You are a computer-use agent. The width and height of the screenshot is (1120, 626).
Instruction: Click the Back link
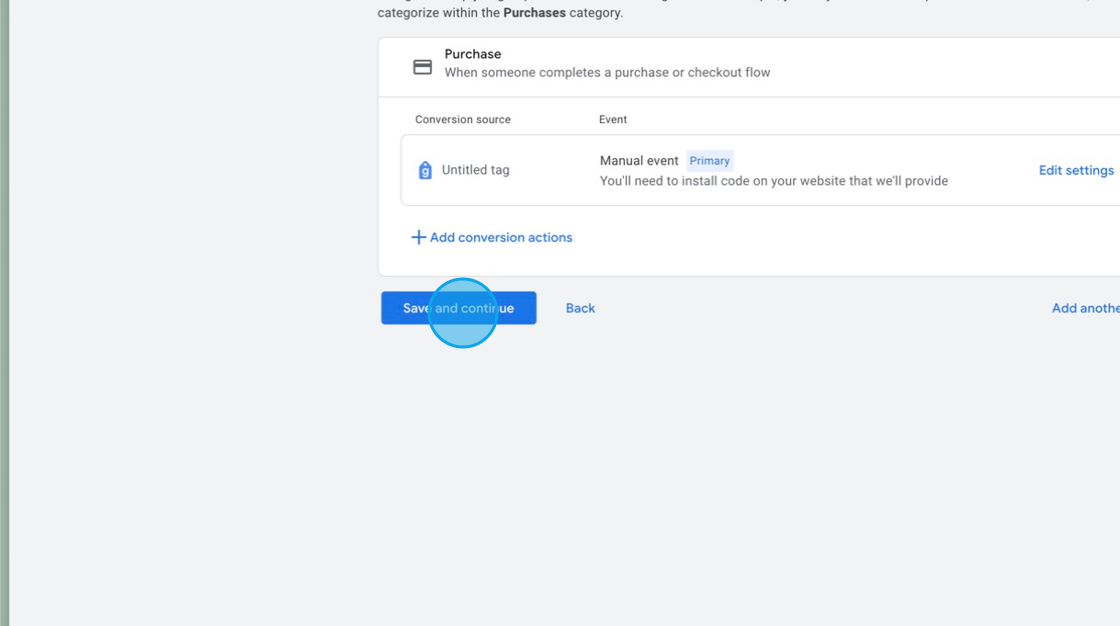pos(580,308)
